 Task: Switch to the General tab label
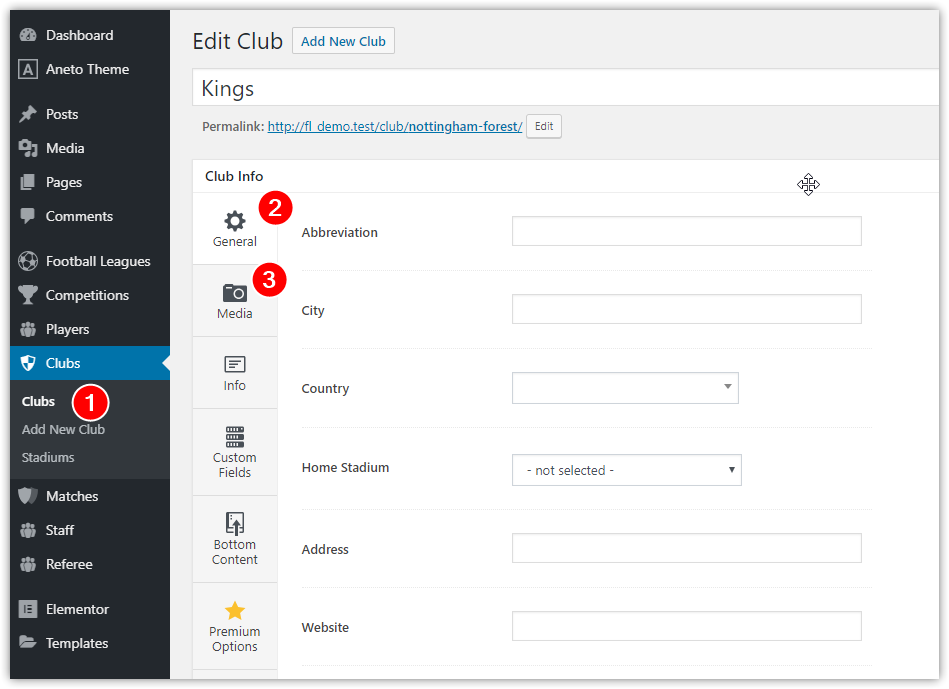coord(235,242)
